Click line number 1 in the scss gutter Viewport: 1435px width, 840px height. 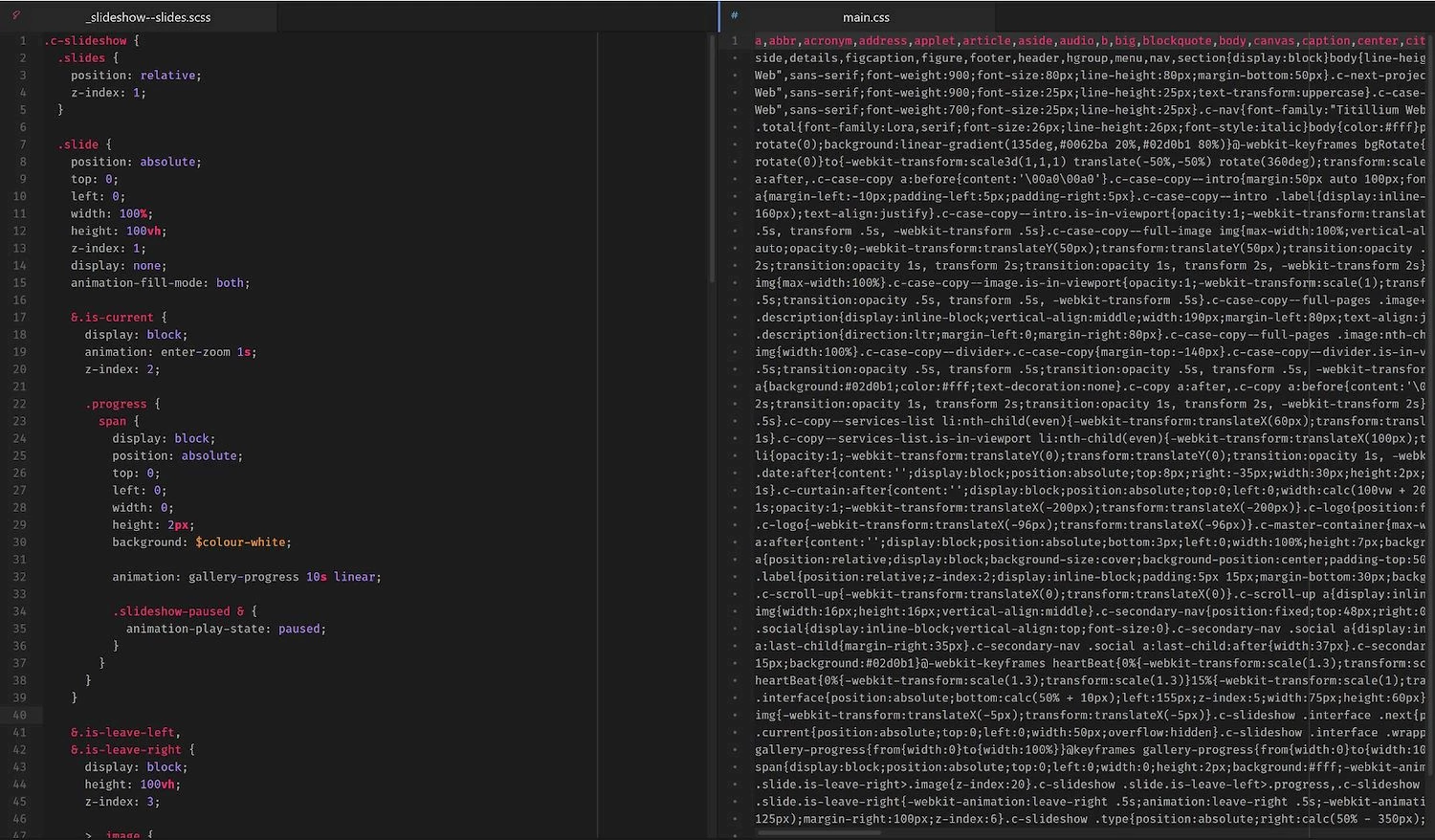(23, 41)
